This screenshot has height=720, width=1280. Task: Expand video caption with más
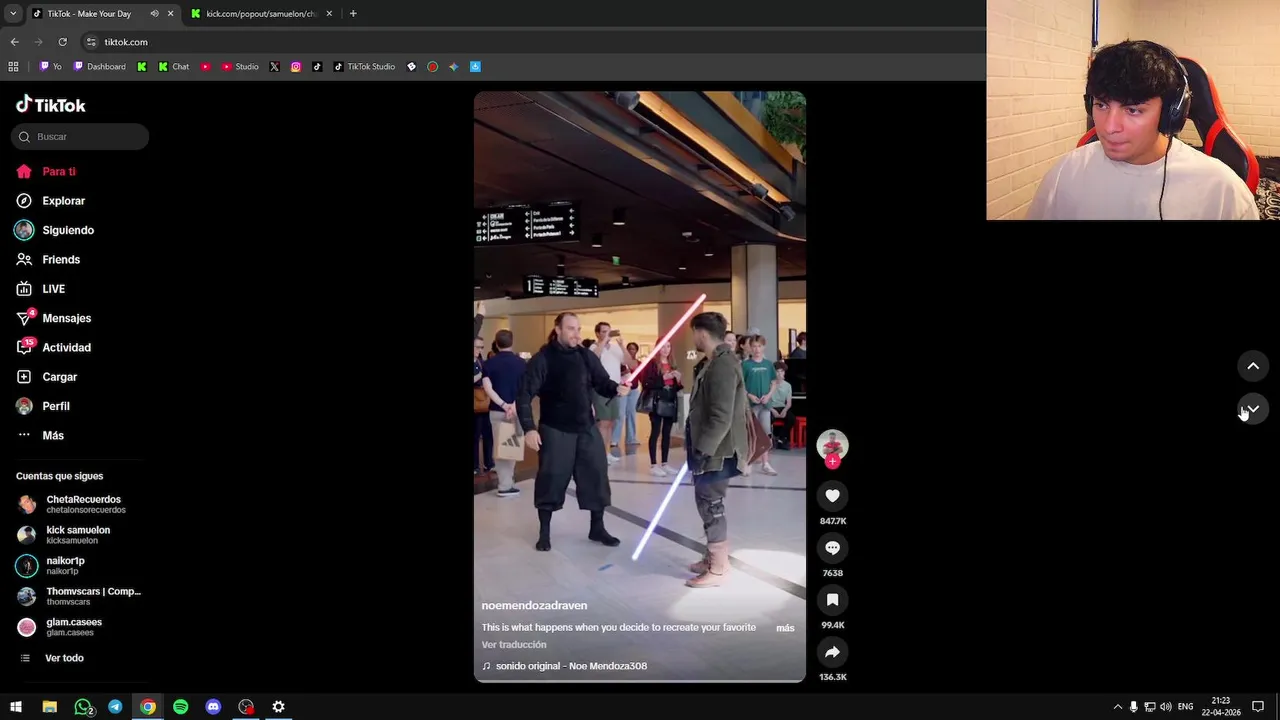[x=785, y=628]
